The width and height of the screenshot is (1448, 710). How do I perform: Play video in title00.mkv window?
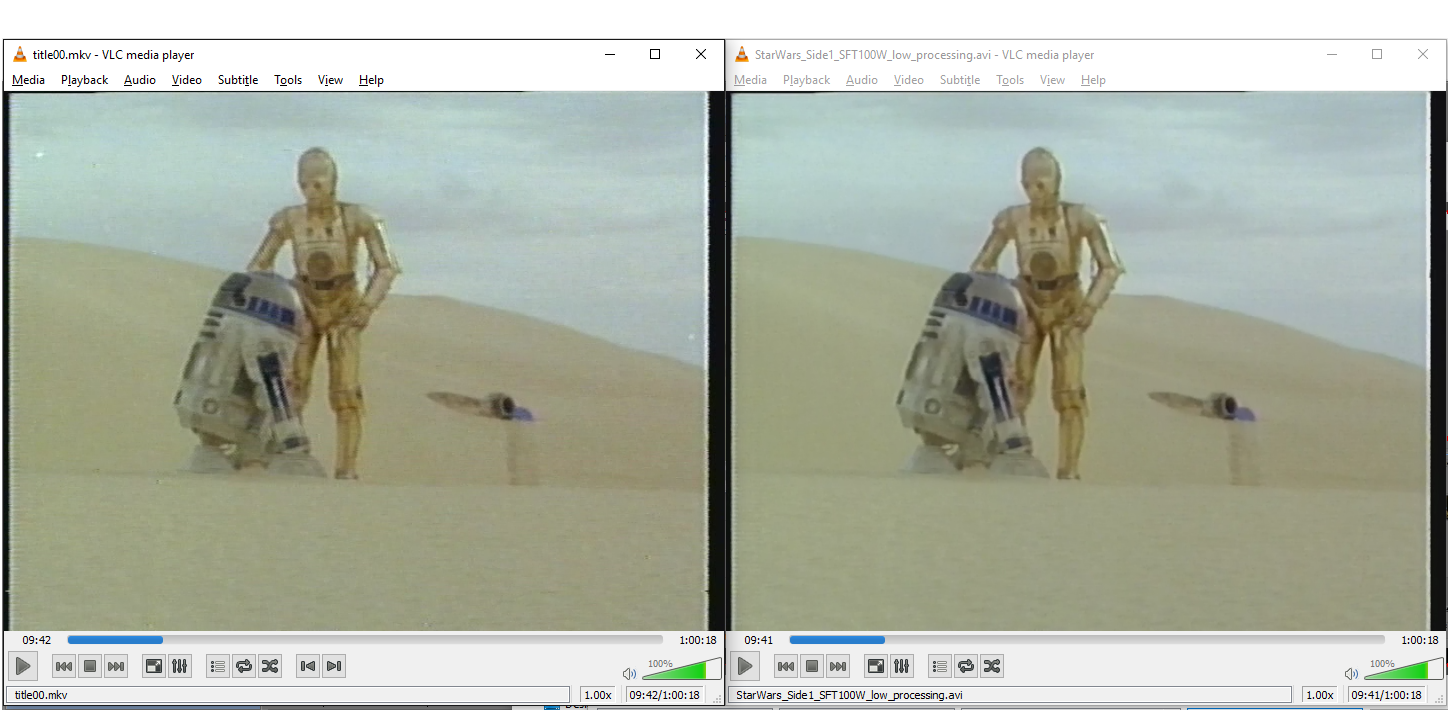coord(23,666)
